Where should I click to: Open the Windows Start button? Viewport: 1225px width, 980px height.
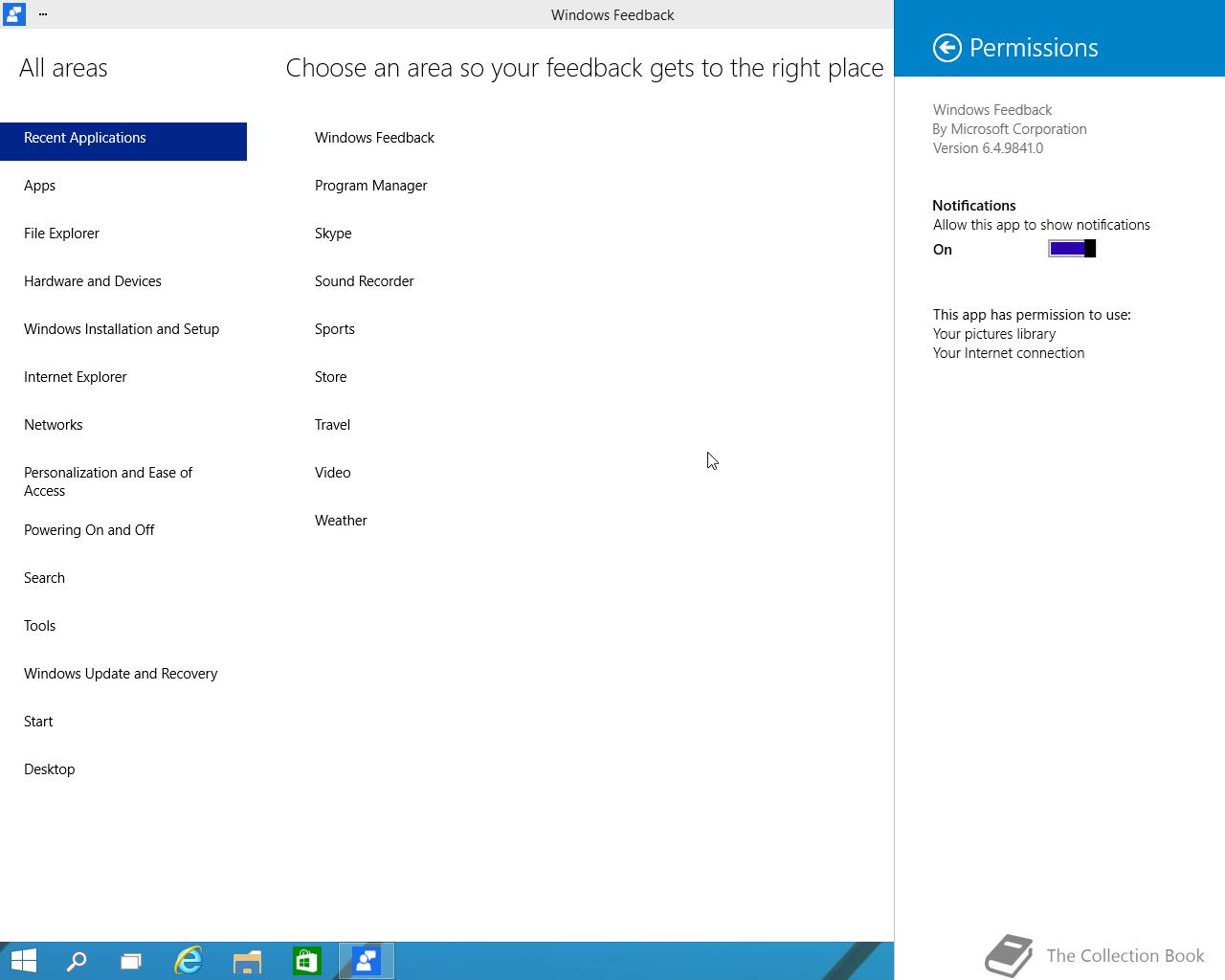23,961
